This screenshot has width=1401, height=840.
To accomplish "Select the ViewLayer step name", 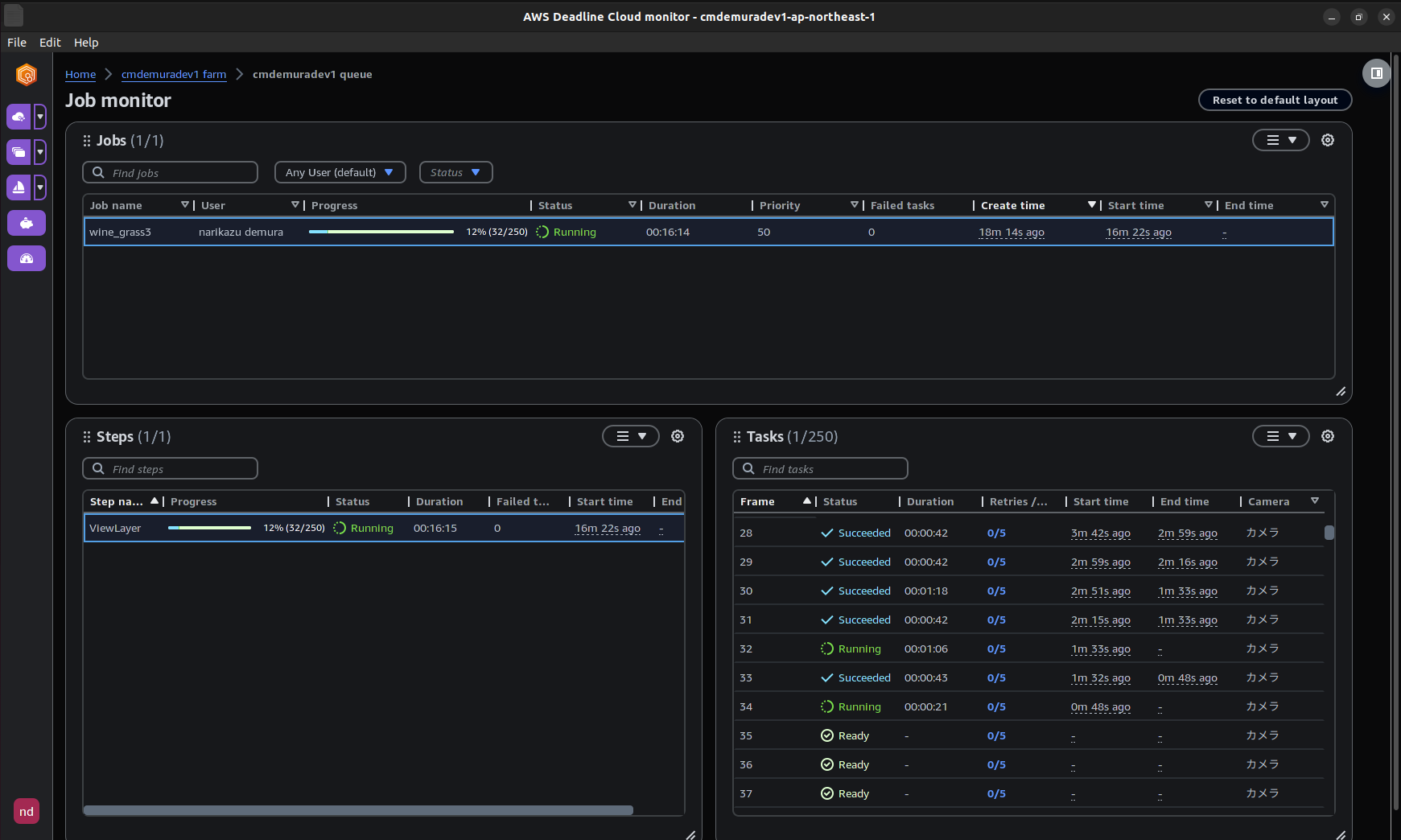I will point(115,528).
